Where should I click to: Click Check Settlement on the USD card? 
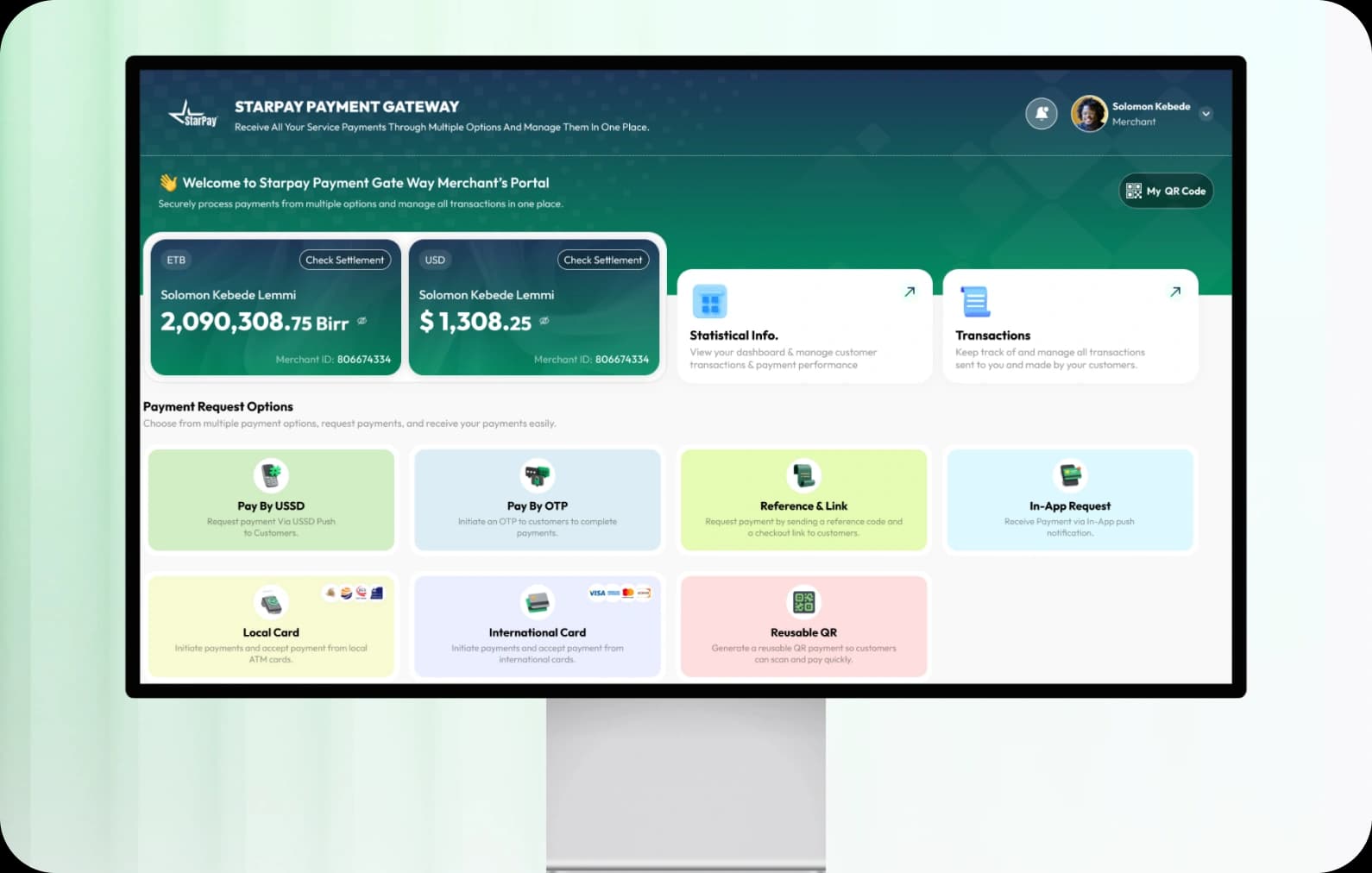[x=603, y=260]
